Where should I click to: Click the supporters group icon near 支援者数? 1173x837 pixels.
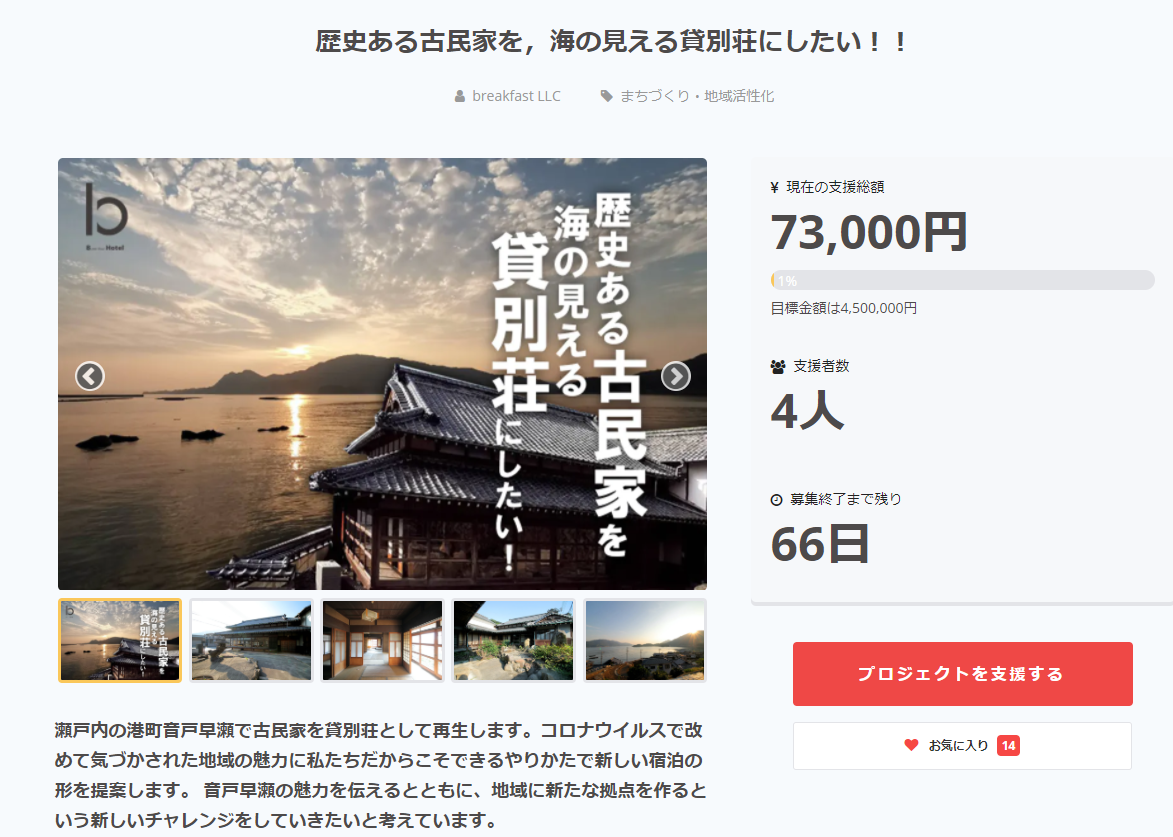click(x=778, y=367)
